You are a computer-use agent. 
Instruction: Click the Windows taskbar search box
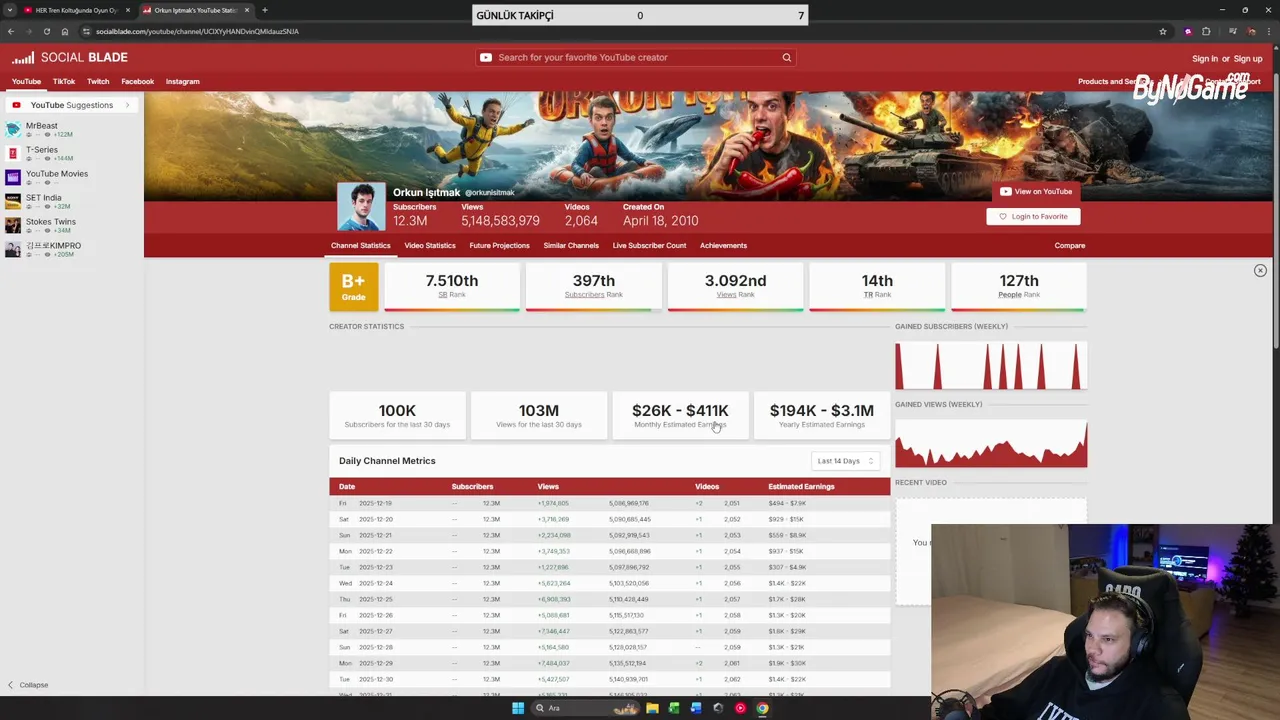[586, 708]
